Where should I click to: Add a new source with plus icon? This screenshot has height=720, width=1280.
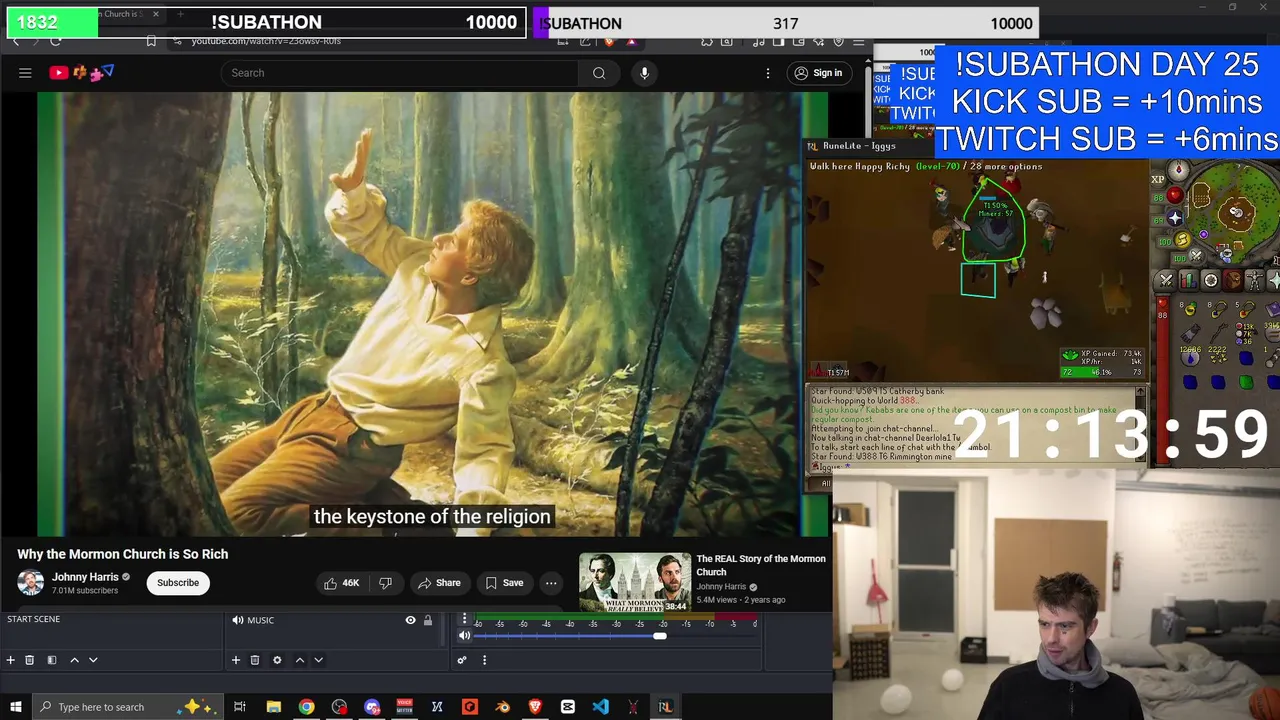click(235, 660)
